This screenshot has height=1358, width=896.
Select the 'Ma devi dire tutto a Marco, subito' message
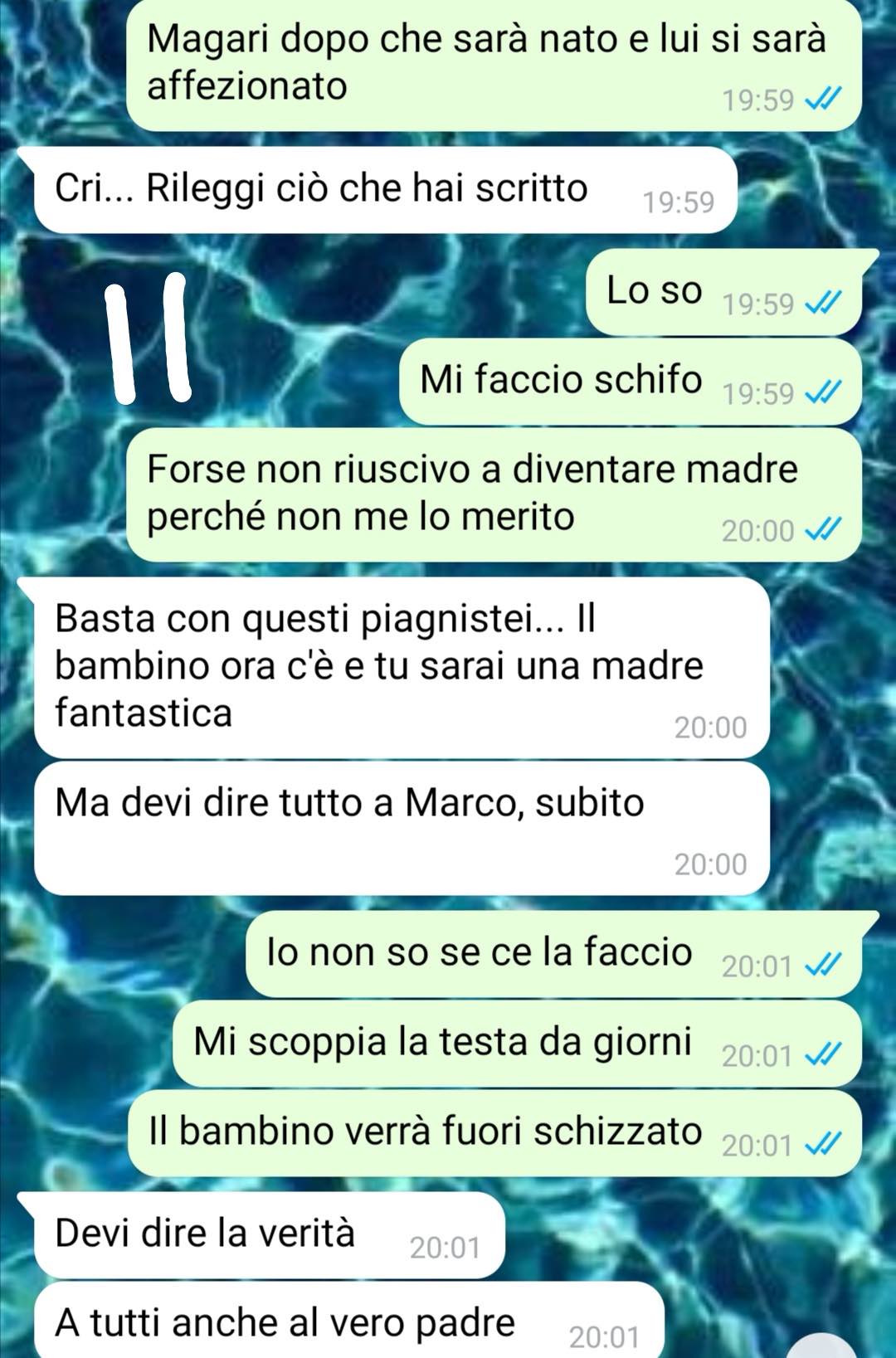(402, 829)
